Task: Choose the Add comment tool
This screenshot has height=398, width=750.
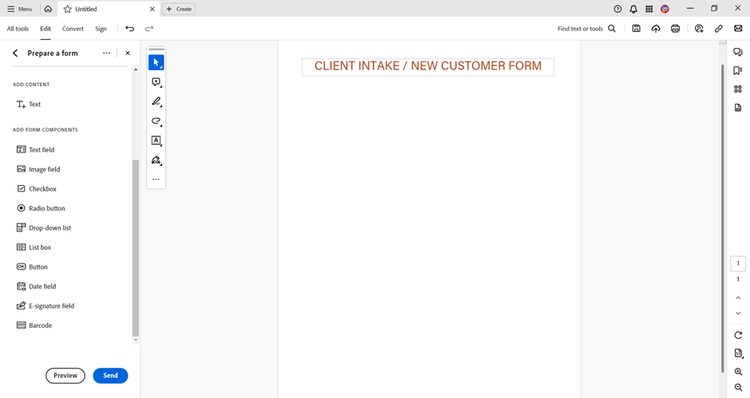Action: 156,82
